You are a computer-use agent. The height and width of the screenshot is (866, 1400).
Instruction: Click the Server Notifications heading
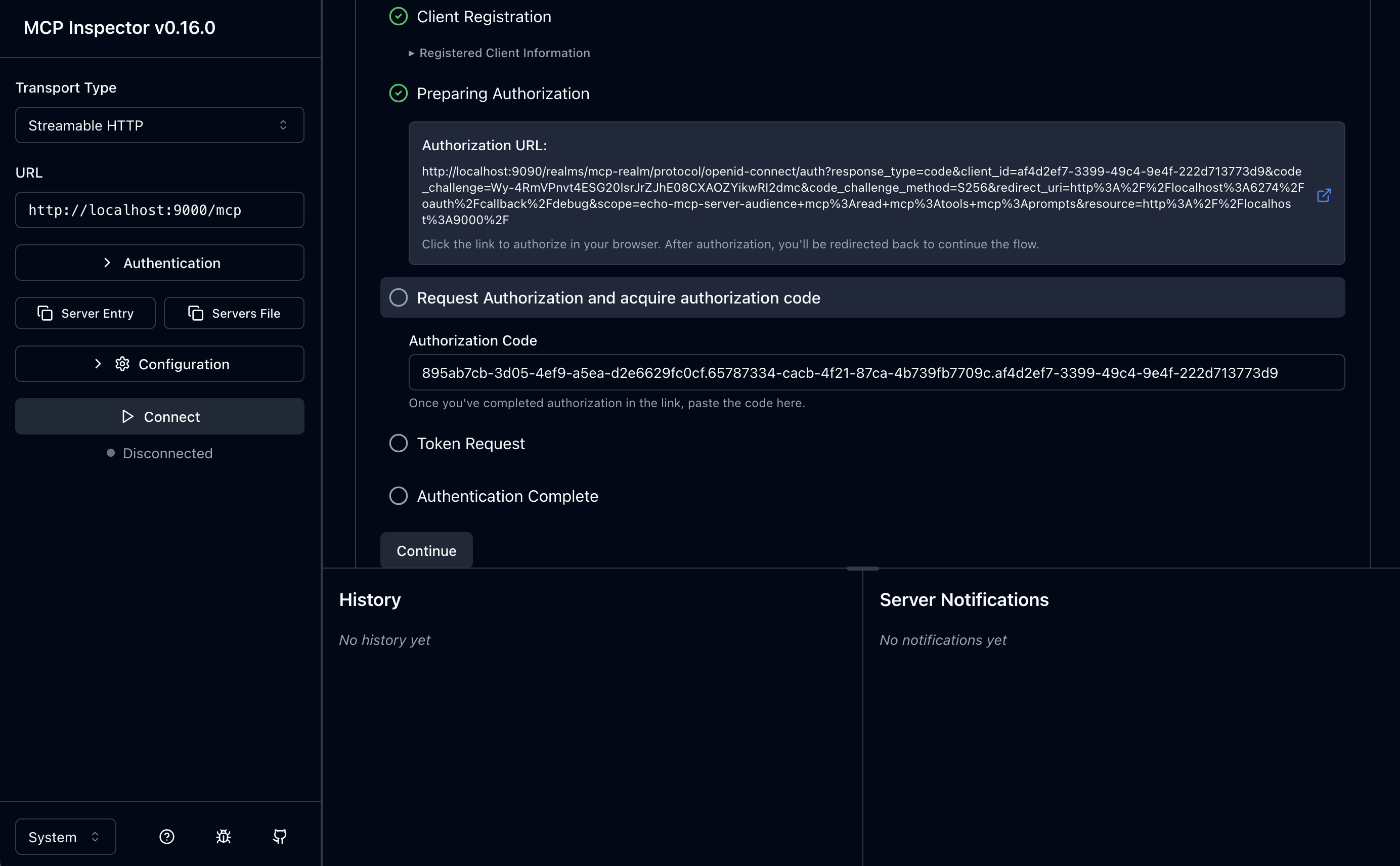964,599
